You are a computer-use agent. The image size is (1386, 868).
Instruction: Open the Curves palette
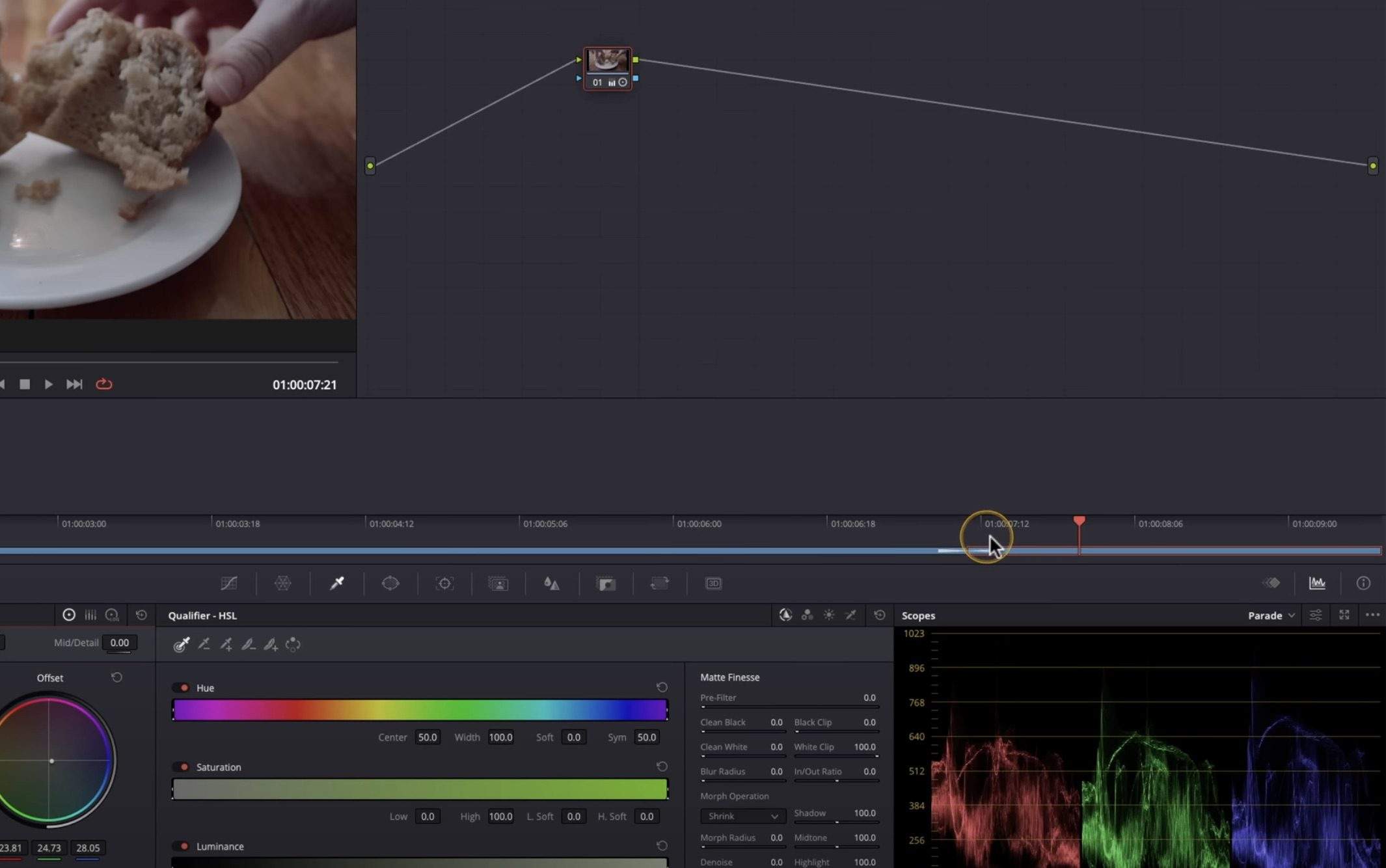pos(229,583)
